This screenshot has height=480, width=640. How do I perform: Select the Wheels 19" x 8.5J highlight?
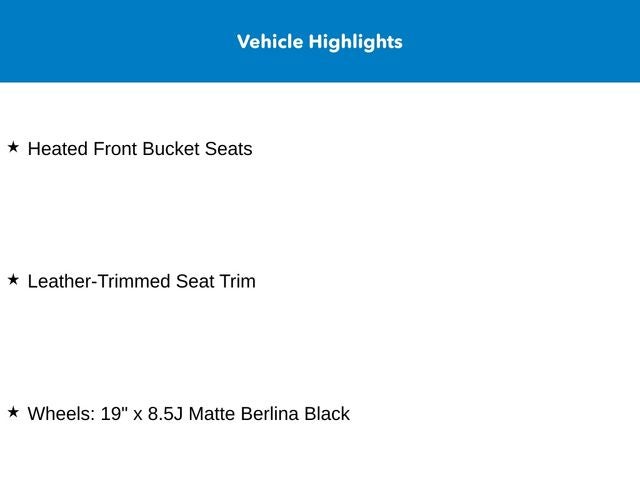click(188, 414)
